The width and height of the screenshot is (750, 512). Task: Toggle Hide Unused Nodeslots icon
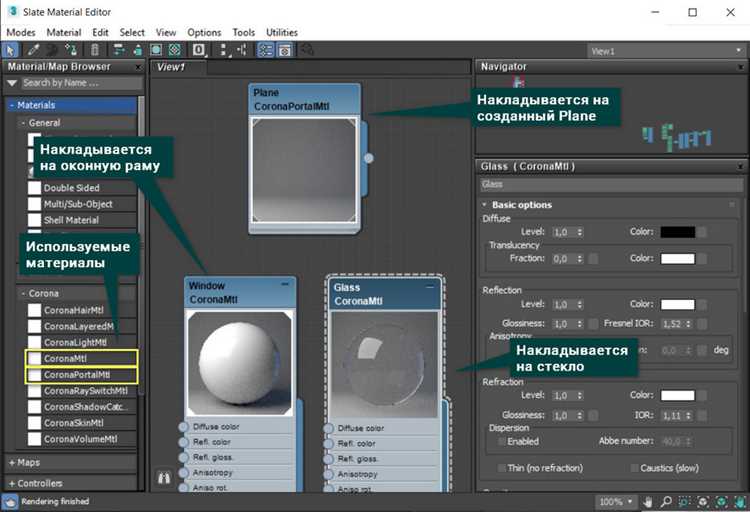click(x=138, y=50)
